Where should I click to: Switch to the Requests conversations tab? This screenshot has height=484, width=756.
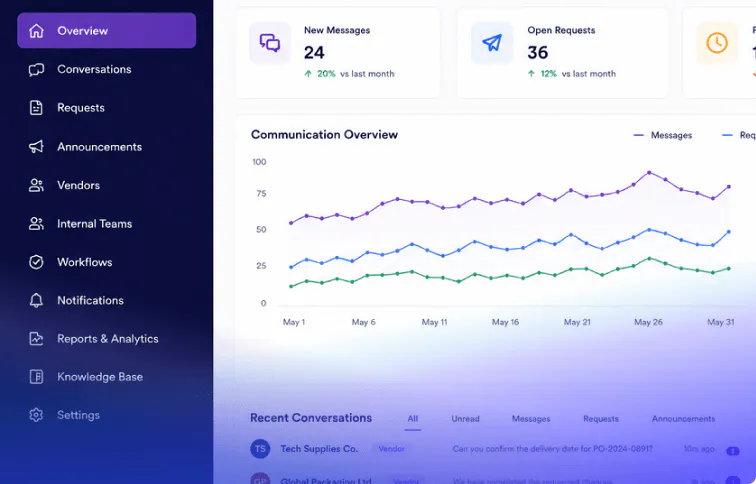click(601, 419)
